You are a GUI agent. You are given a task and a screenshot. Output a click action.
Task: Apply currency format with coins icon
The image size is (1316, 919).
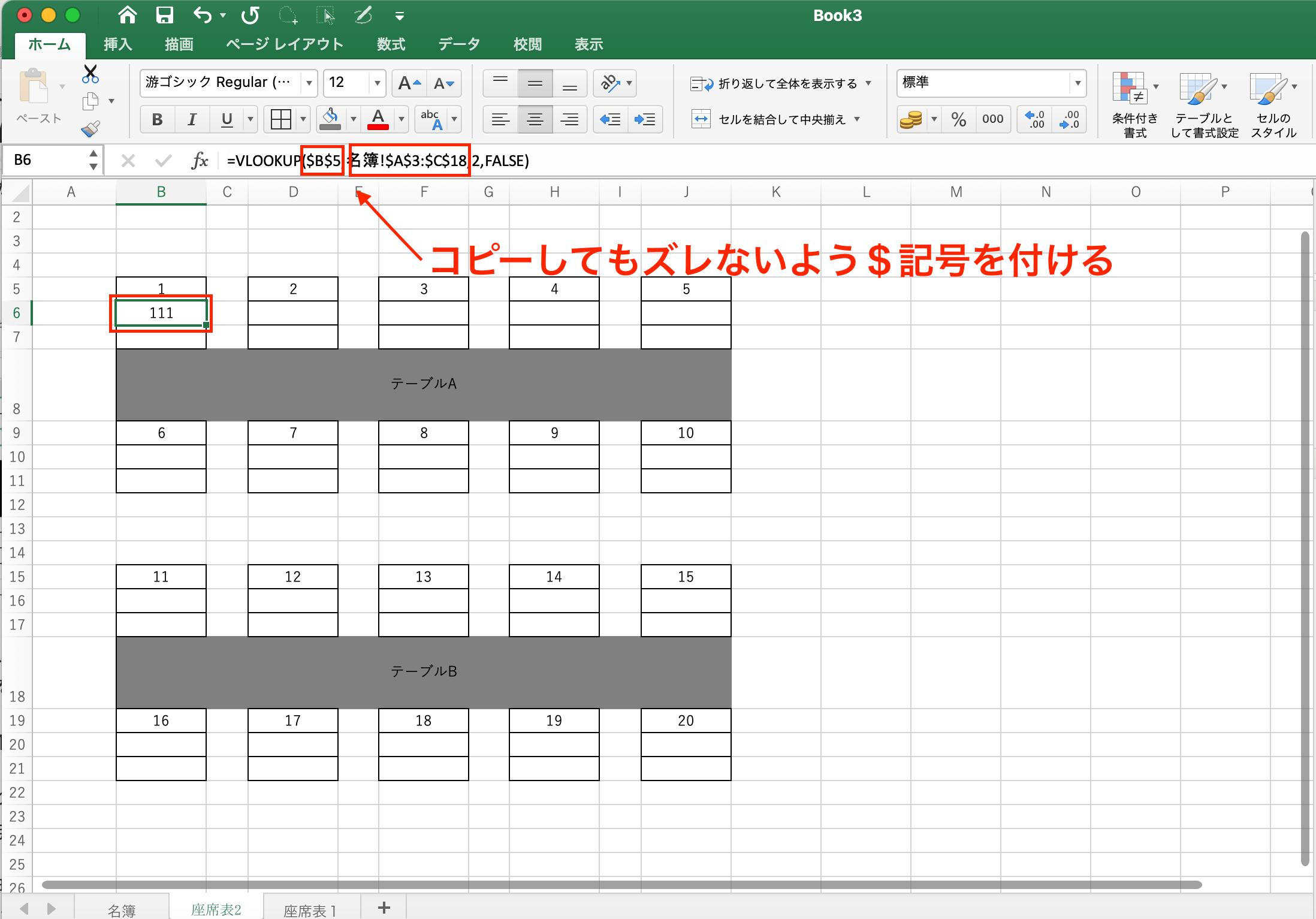[x=911, y=119]
